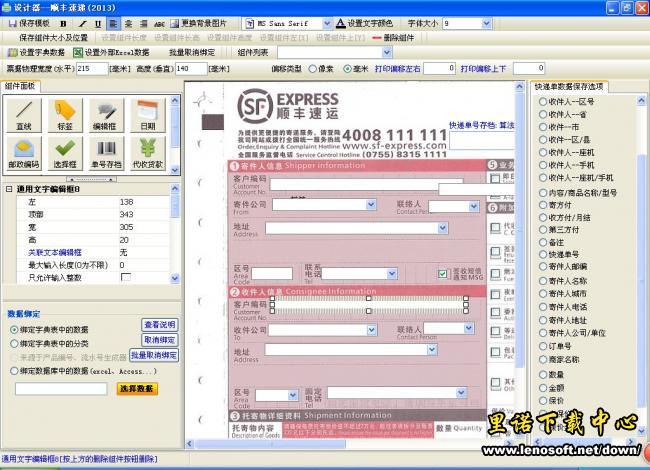This screenshot has height=470, width=650.
Task: Click the 查看说明 button
Action: [x=160, y=325]
